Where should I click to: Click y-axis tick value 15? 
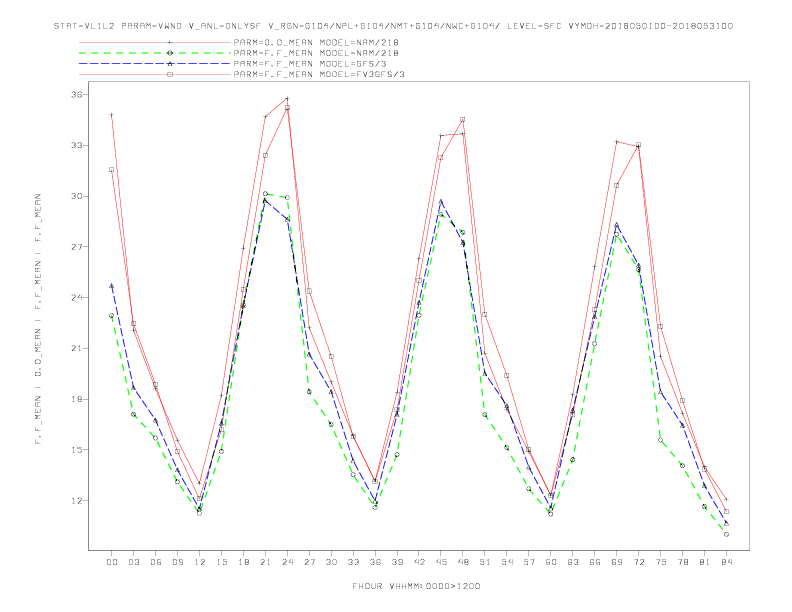click(x=77, y=450)
